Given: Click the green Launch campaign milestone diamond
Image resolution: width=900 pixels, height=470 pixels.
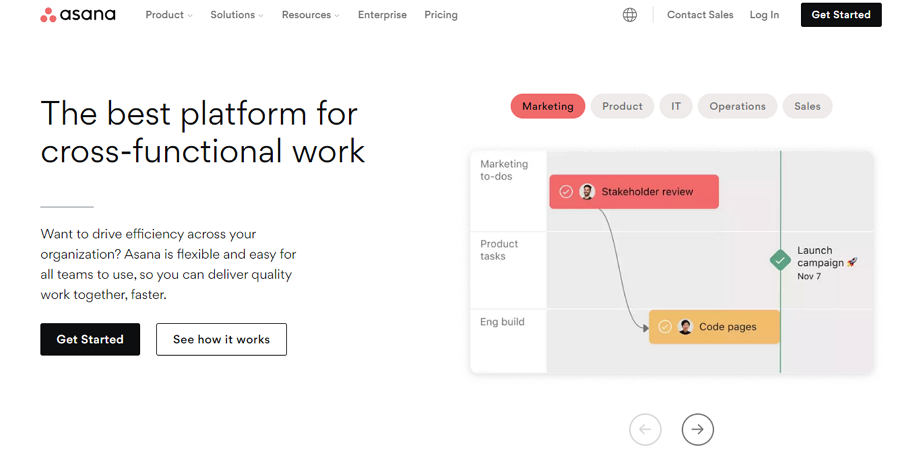Looking at the screenshot, I should point(780,260).
